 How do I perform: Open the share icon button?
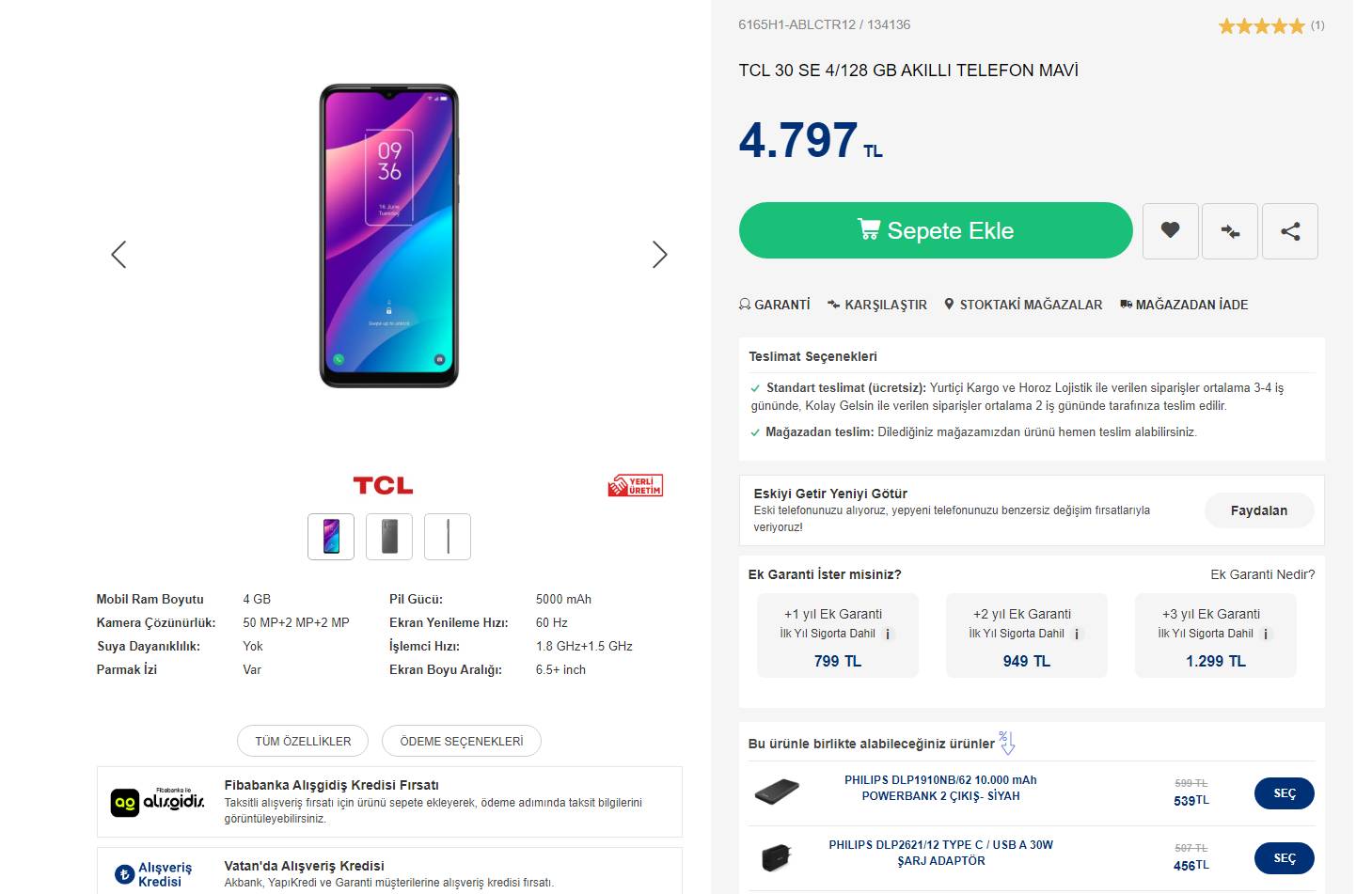click(1289, 230)
